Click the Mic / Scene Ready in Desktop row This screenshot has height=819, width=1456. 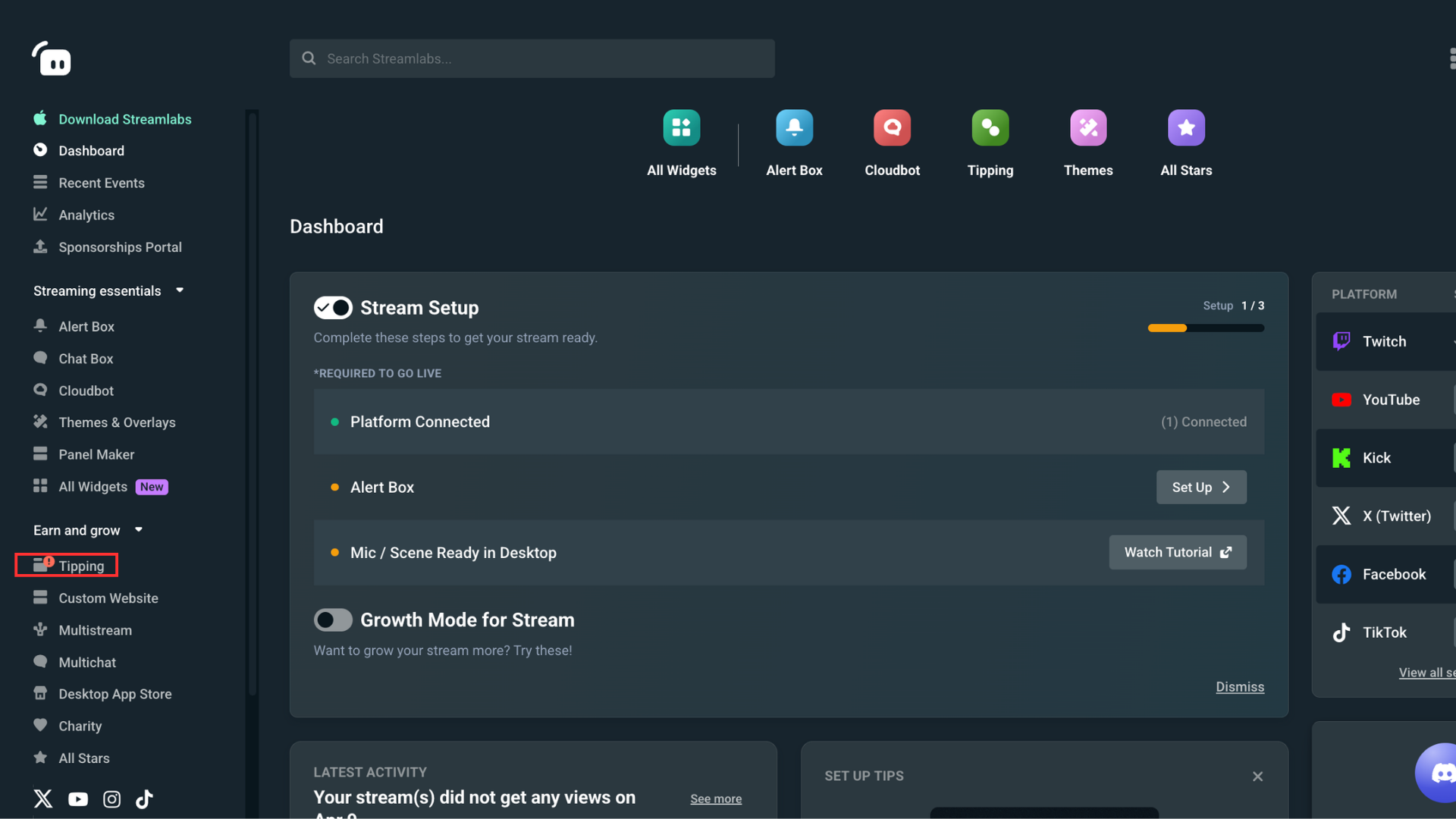(789, 552)
